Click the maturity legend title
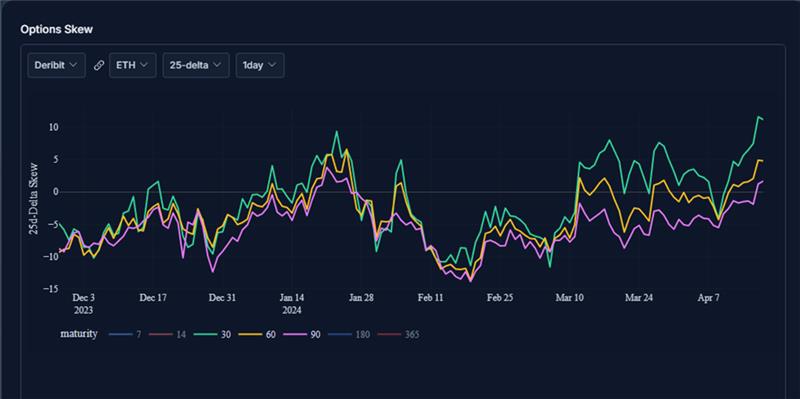800x399 pixels. (79, 334)
